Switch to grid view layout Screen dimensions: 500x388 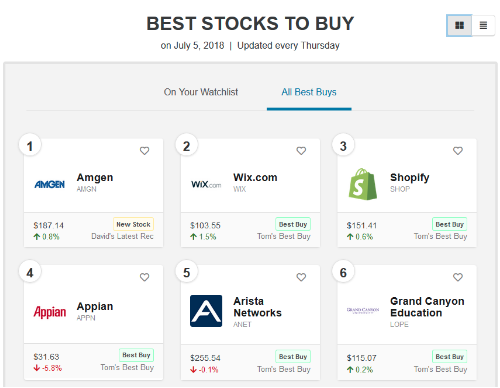459,25
